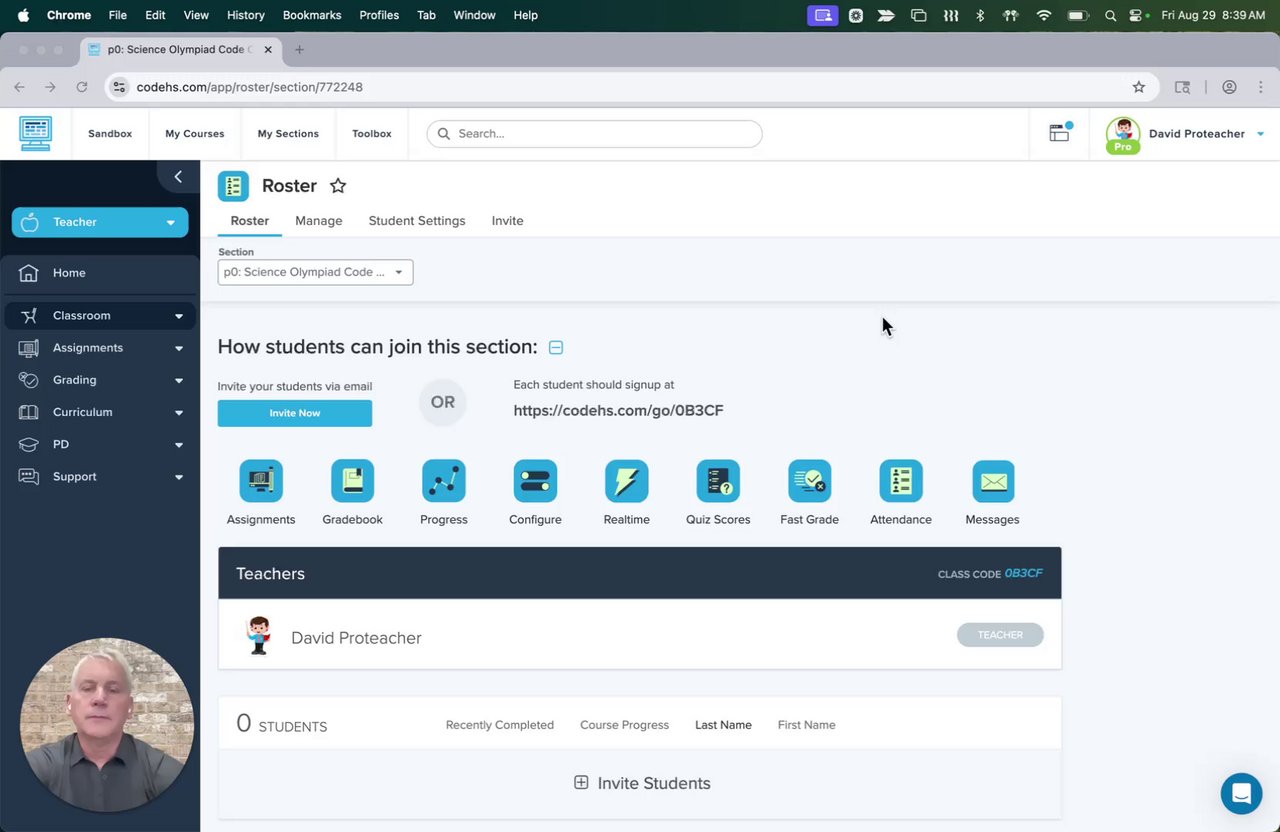Open the Quiz Scores icon
Viewport: 1280px width, 832px height.
pos(718,481)
